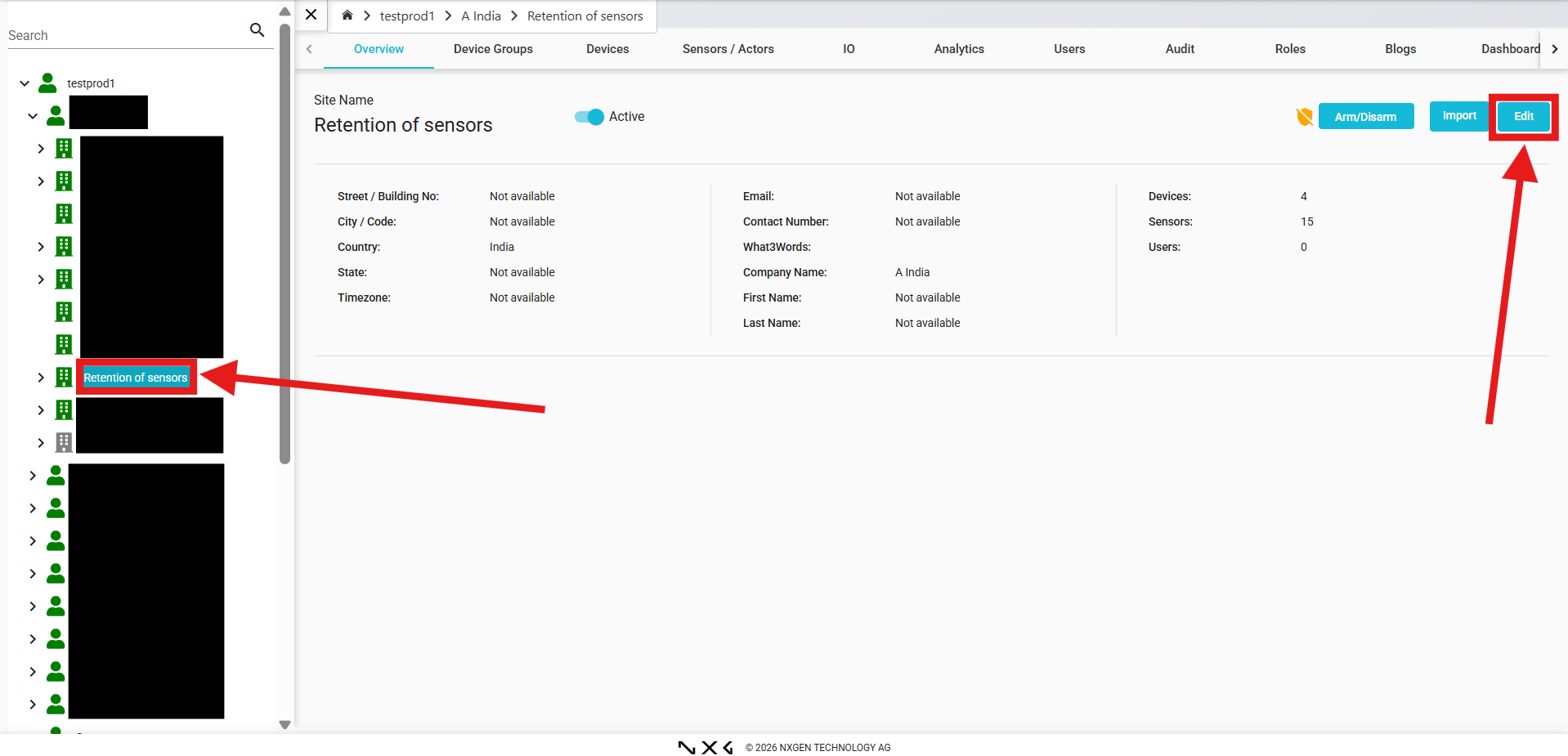Toggle the Active site switch

589,117
